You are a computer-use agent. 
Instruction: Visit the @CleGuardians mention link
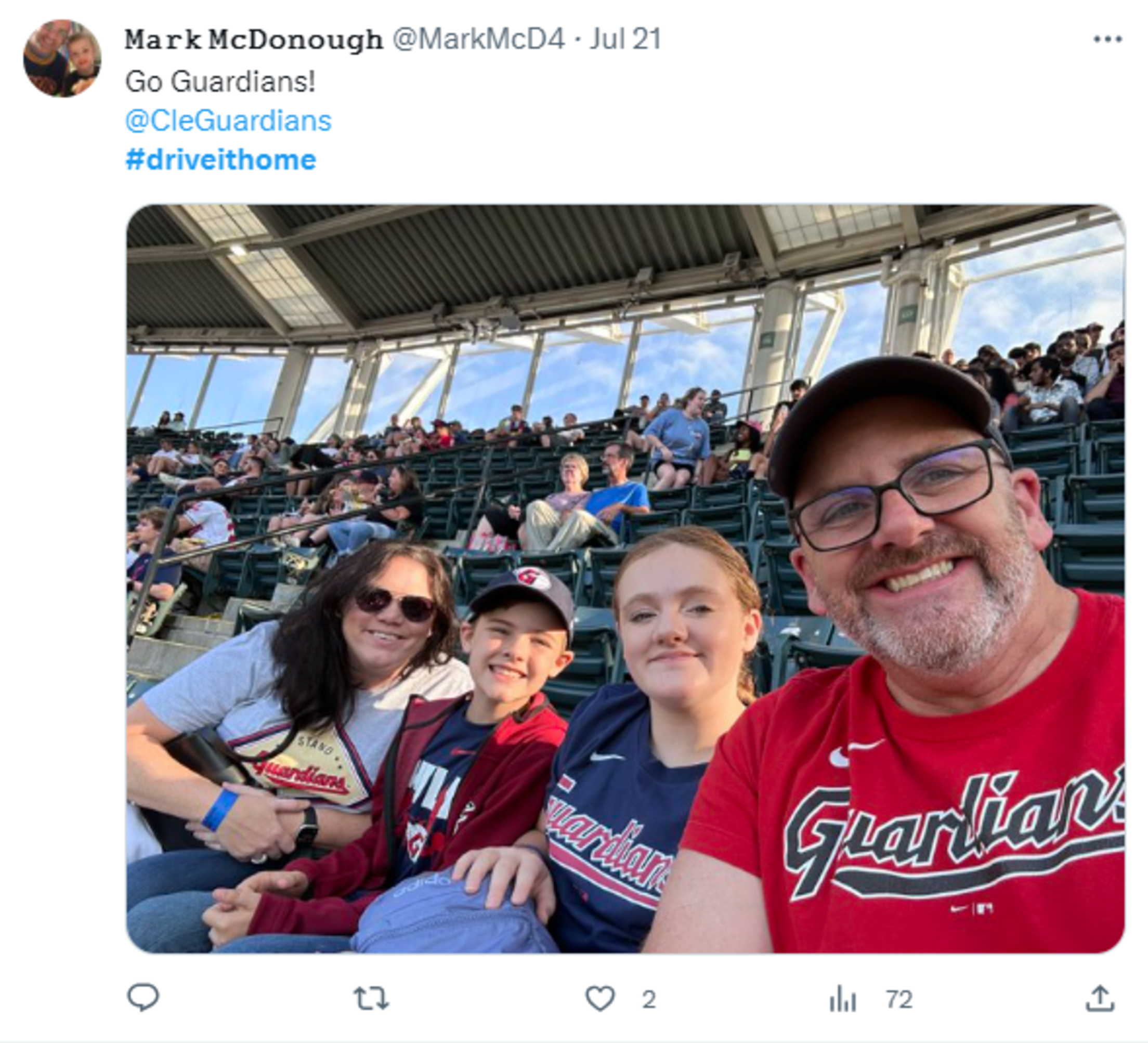(228, 121)
